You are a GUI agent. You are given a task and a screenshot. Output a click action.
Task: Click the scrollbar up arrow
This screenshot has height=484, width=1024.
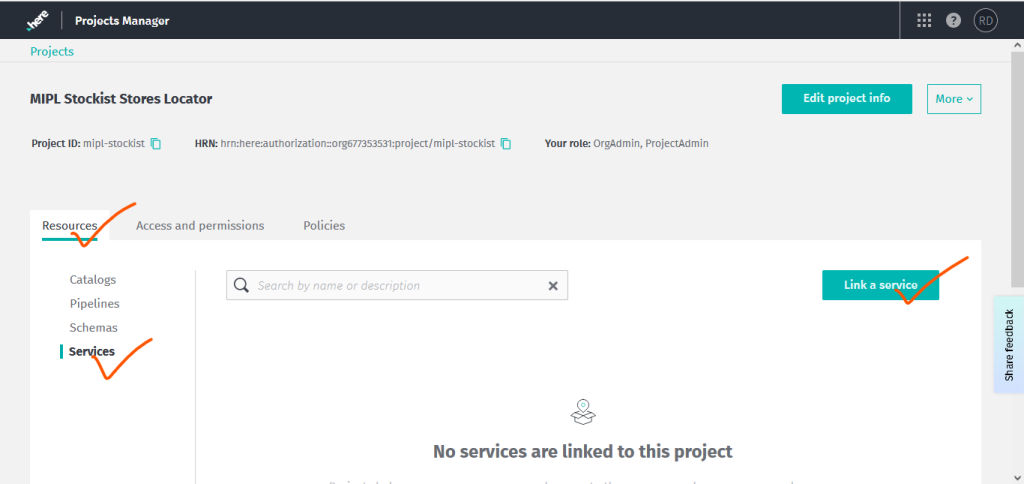(1017, 44)
